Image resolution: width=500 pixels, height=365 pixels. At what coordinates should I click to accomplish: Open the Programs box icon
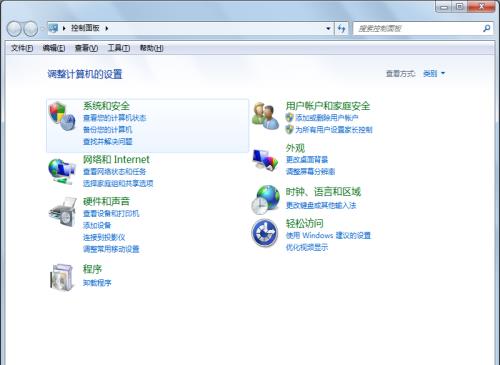pyautogui.click(x=62, y=277)
